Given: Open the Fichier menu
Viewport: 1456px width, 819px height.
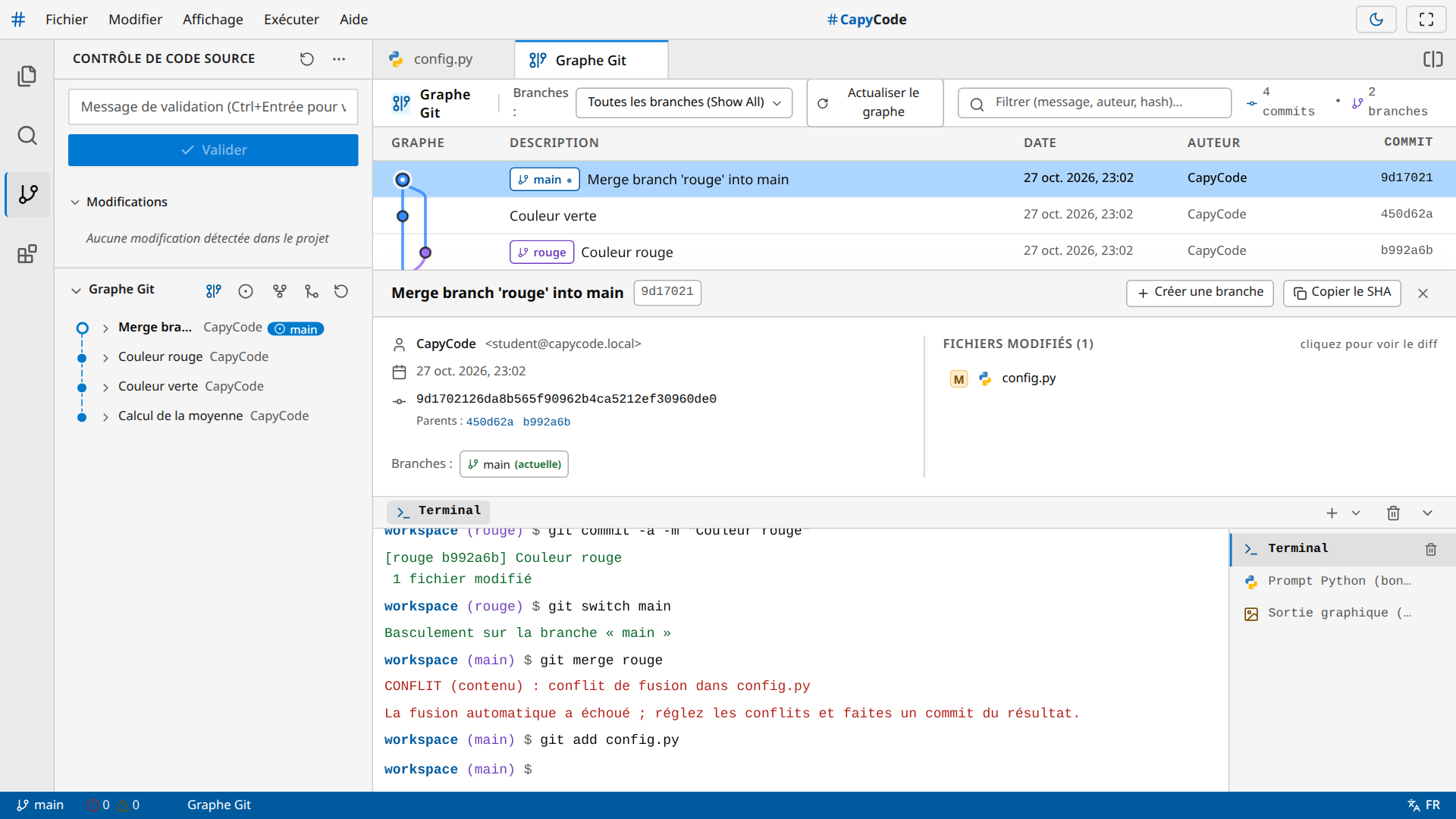Looking at the screenshot, I should click(66, 20).
